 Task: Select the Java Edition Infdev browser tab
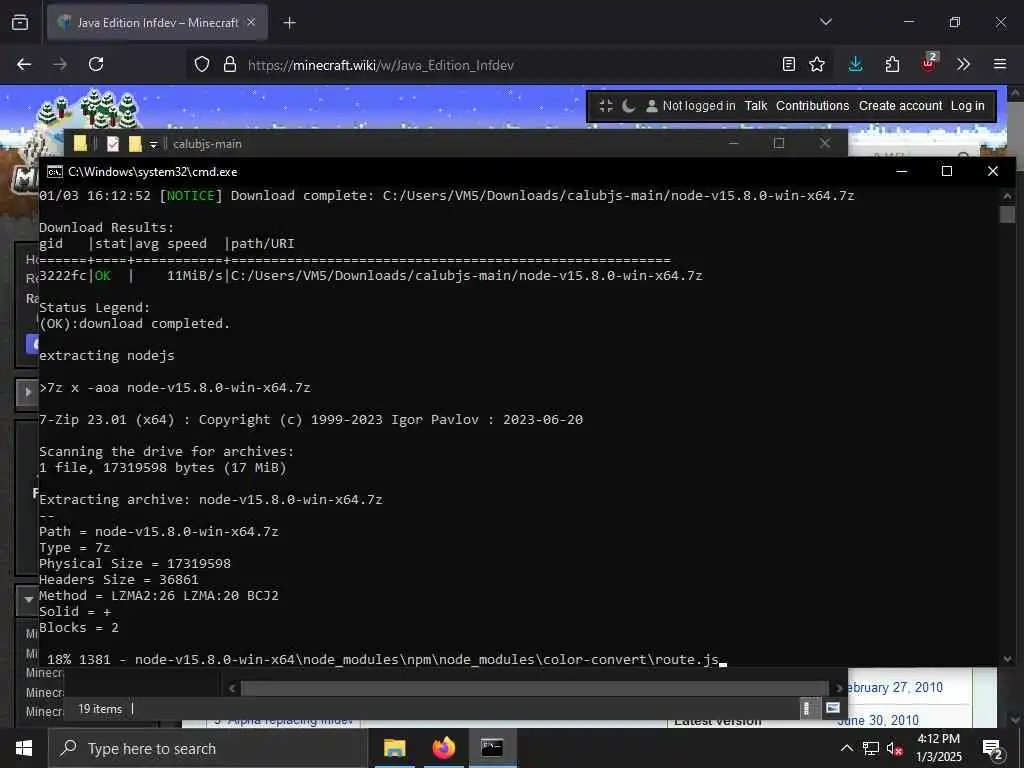[x=157, y=23]
